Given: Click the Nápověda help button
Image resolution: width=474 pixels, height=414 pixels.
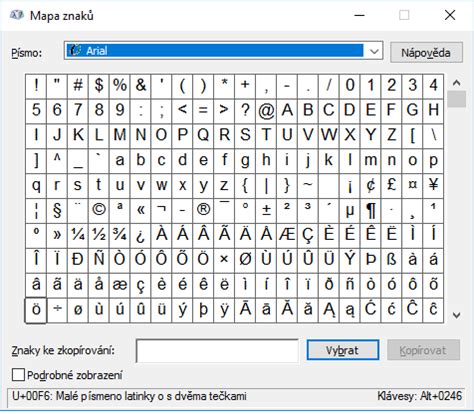Looking at the screenshot, I should 426,52.
